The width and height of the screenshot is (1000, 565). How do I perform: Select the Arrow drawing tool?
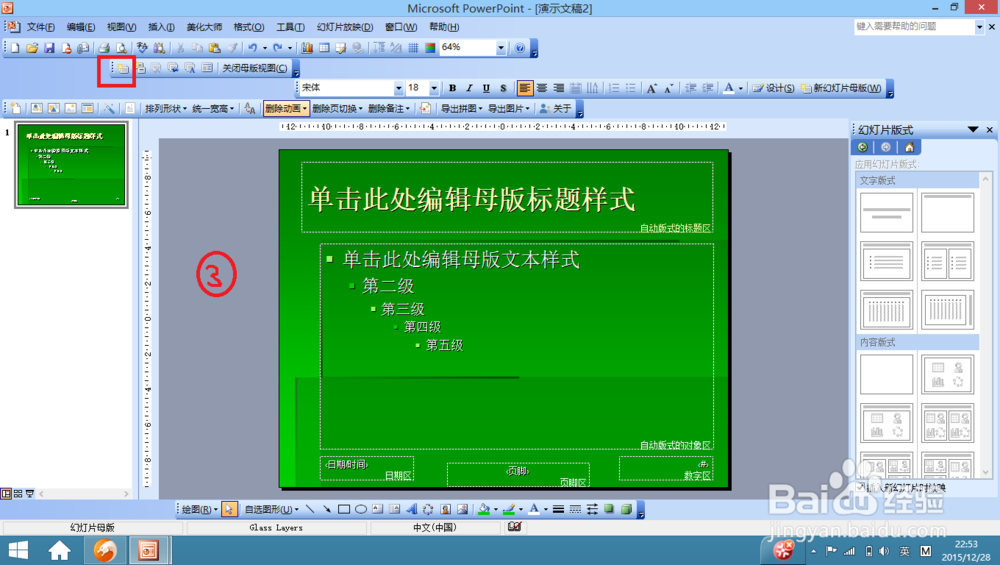point(327,509)
